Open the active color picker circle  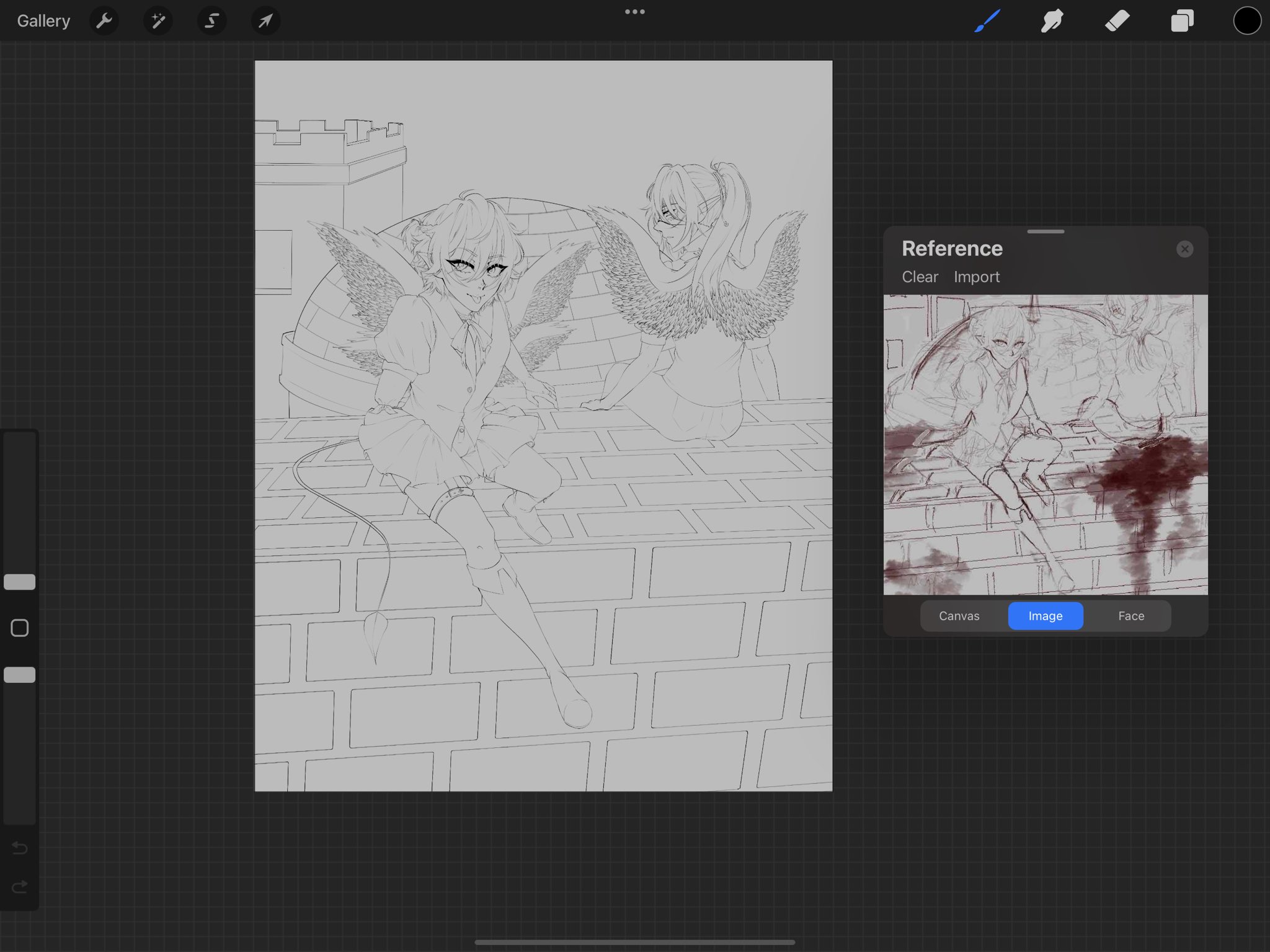[1246, 21]
